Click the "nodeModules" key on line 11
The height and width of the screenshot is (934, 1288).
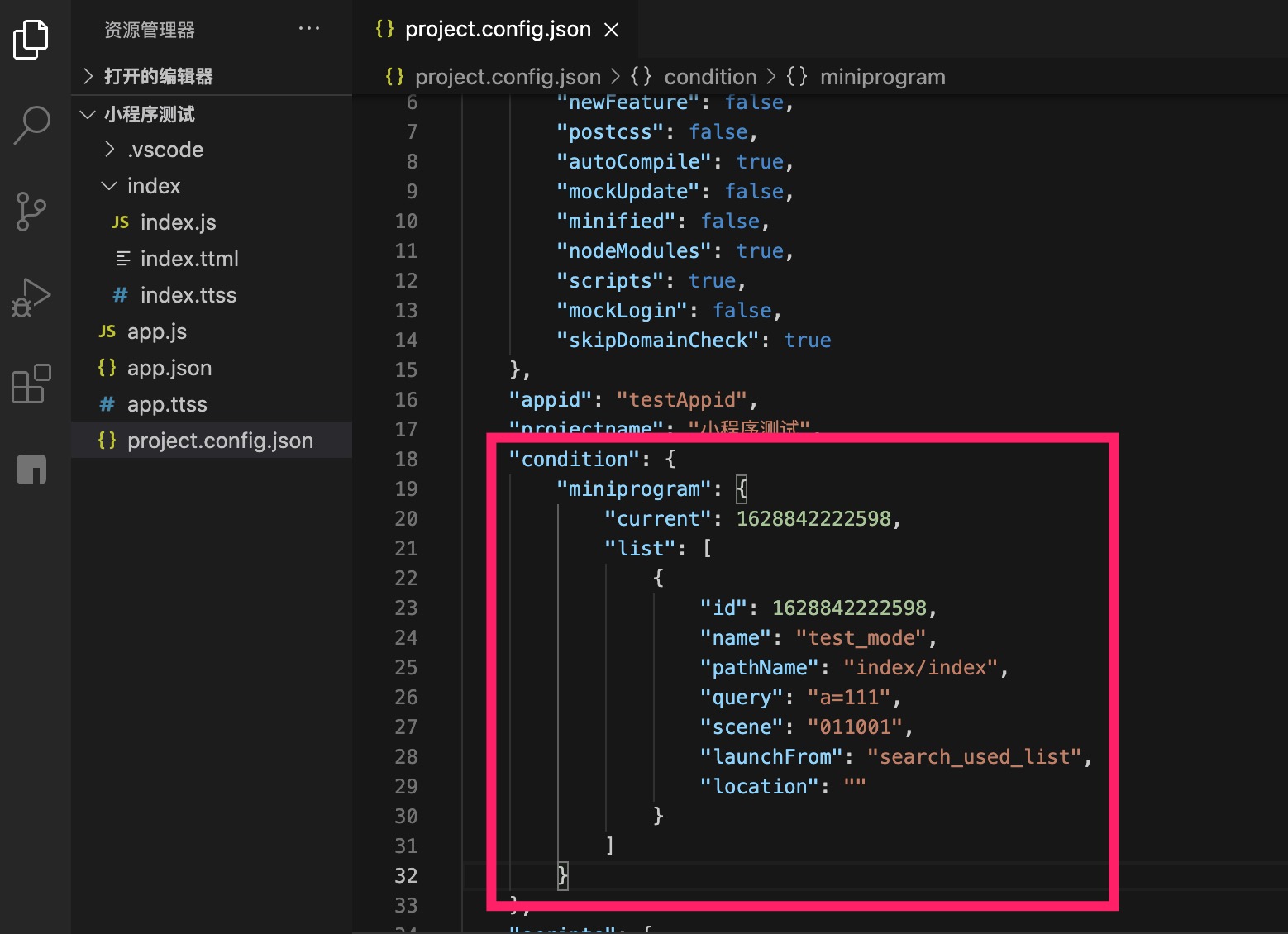point(634,251)
